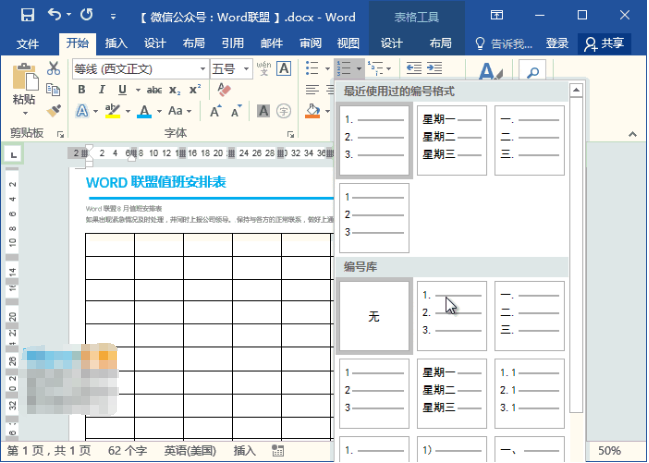Click the character border A icon
This screenshot has height=463, width=649.
click(284, 68)
